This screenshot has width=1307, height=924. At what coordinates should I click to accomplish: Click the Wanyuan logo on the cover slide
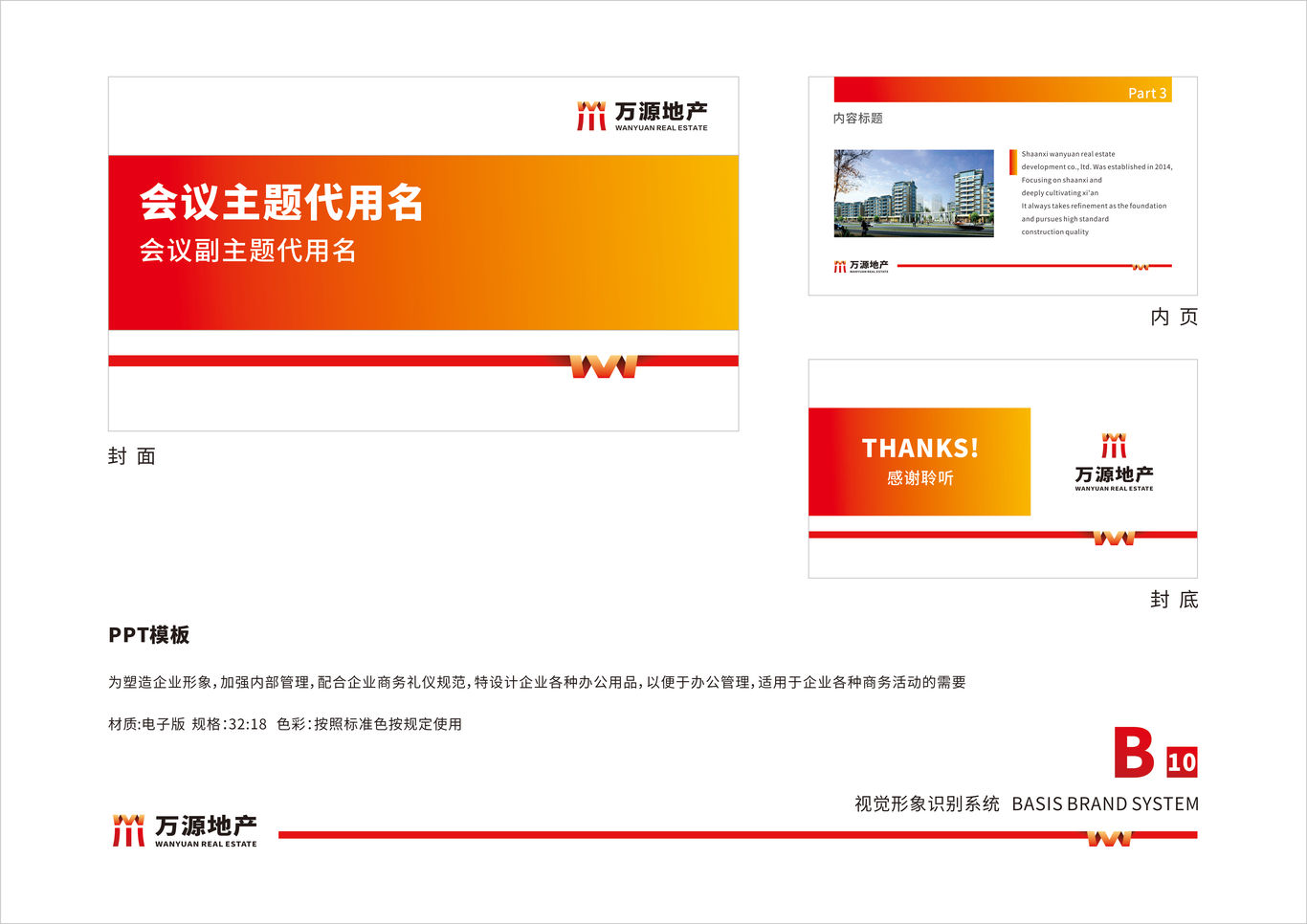(642, 116)
